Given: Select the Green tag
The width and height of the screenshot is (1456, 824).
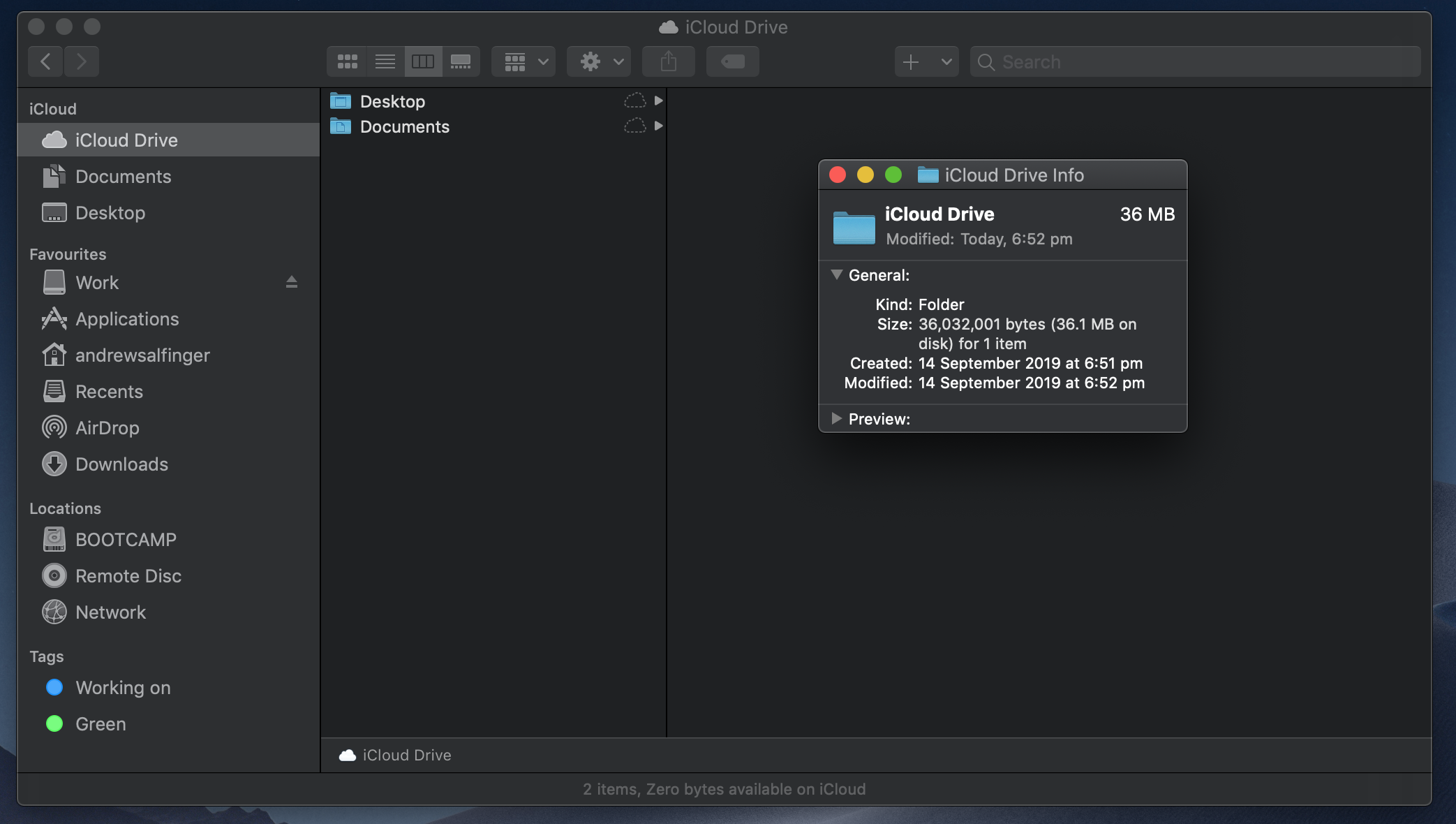Looking at the screenshot, I should coord(168,723).
